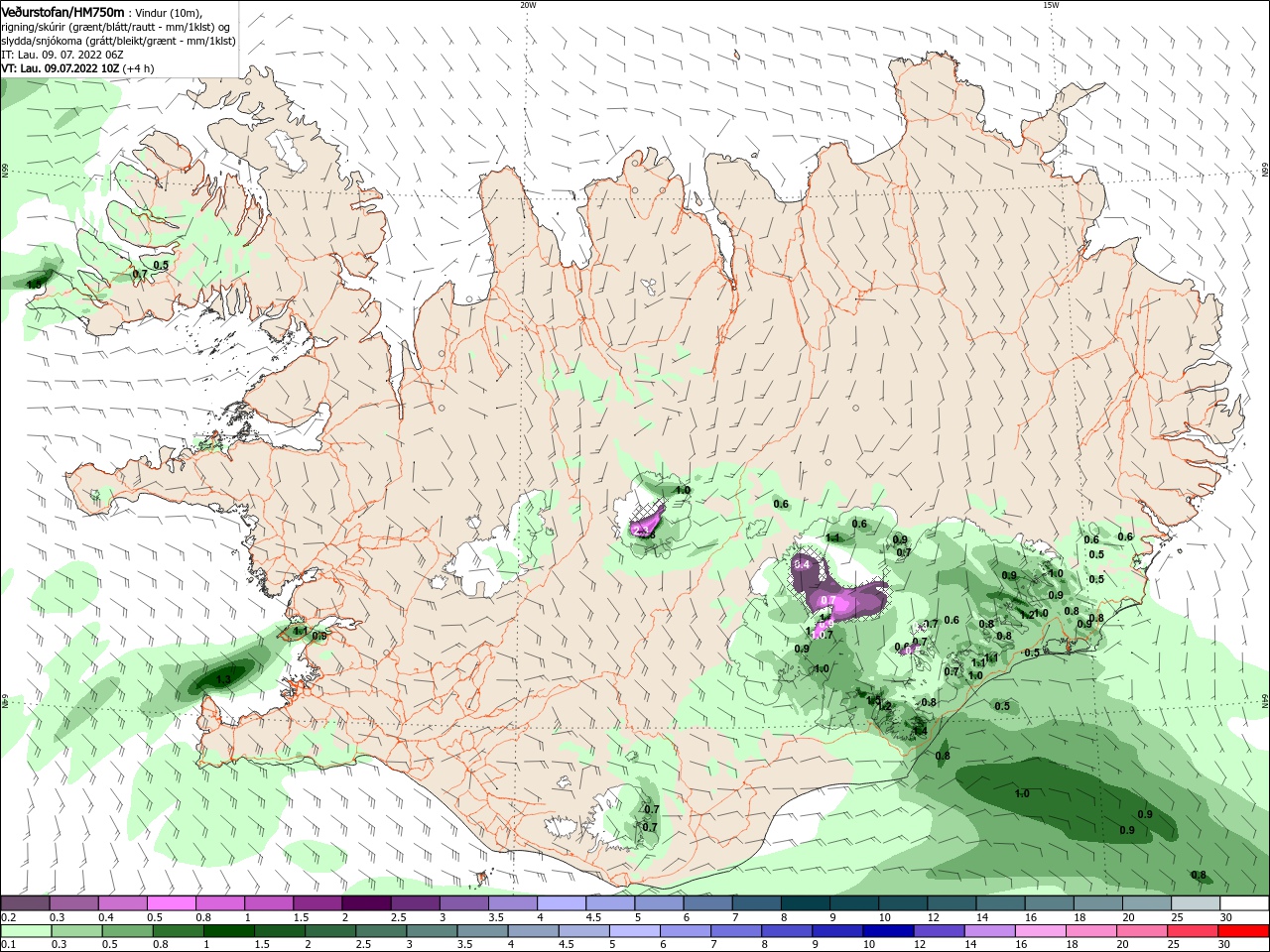Viewport: 1270px width, 952px height.
Task: Click the 'VT: Lau. 09.07.2022 10Z (+4 h)' line
Action: click(x=77, y=68)
